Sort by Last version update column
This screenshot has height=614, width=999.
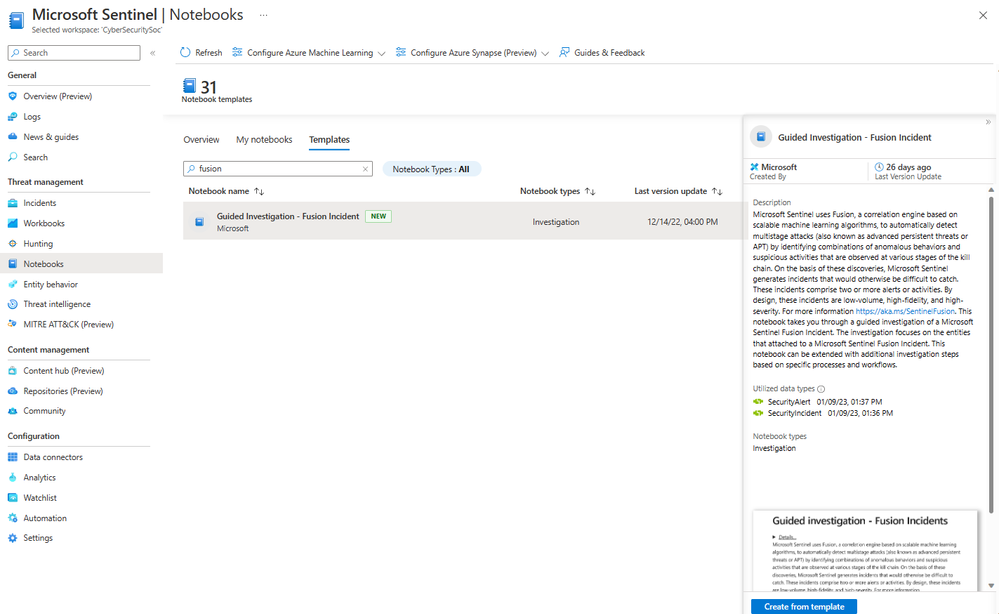[x=678, y=191]
